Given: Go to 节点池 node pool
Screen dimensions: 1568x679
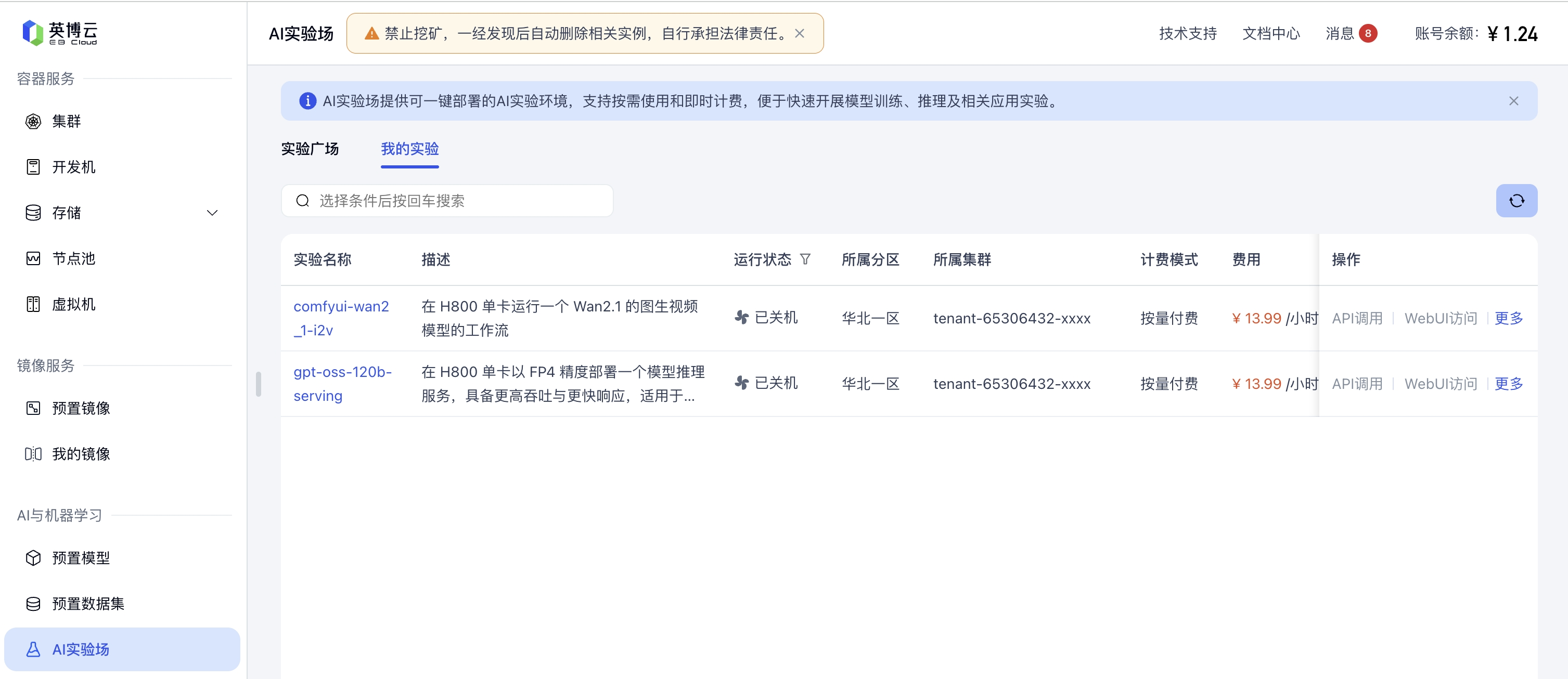Looking at the screenshot, I should pos(73,258).
